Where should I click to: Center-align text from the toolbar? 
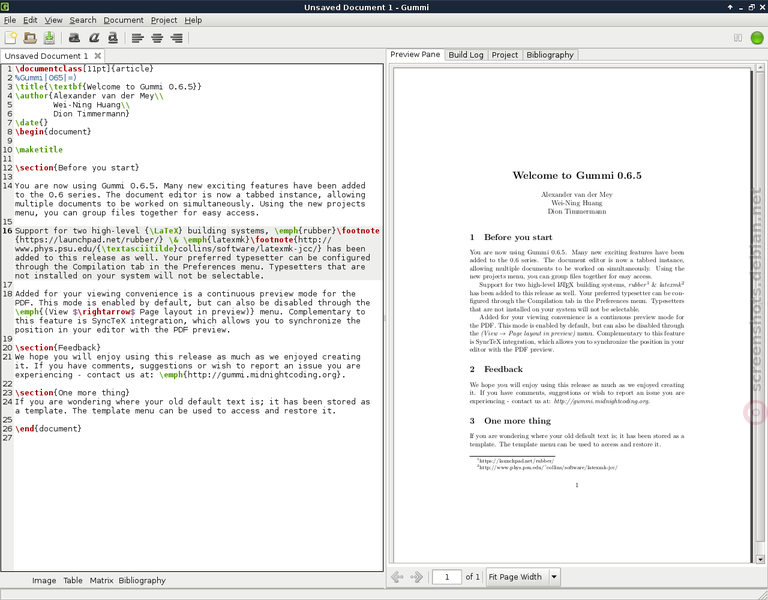pyautogui.click(x=157, y=38)
